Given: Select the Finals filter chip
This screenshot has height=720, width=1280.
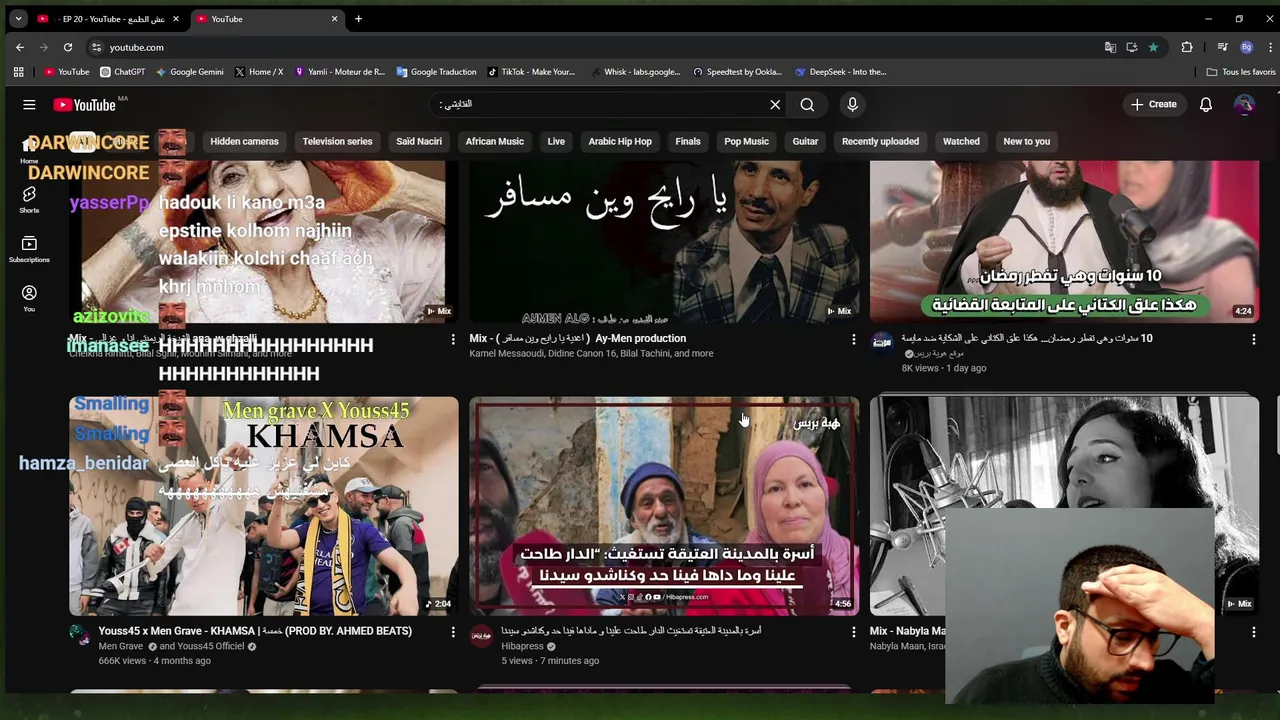Looking at the screenshot, I should [688, 141].
